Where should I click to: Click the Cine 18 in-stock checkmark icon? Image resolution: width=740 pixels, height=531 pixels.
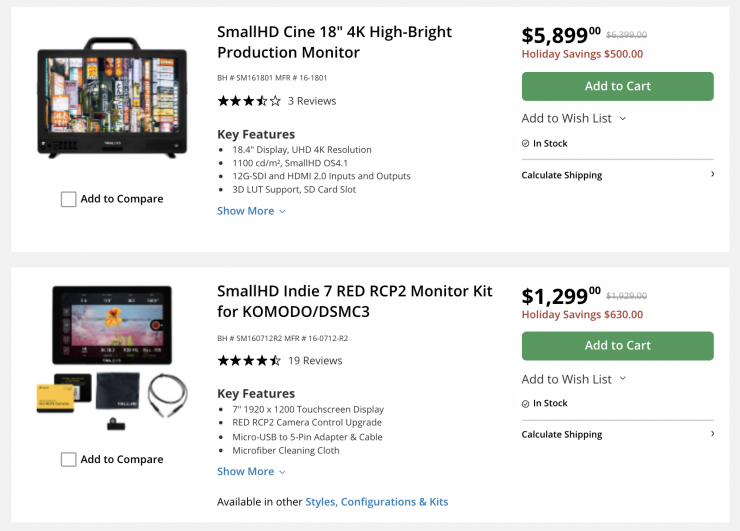[x=526, y=144]
